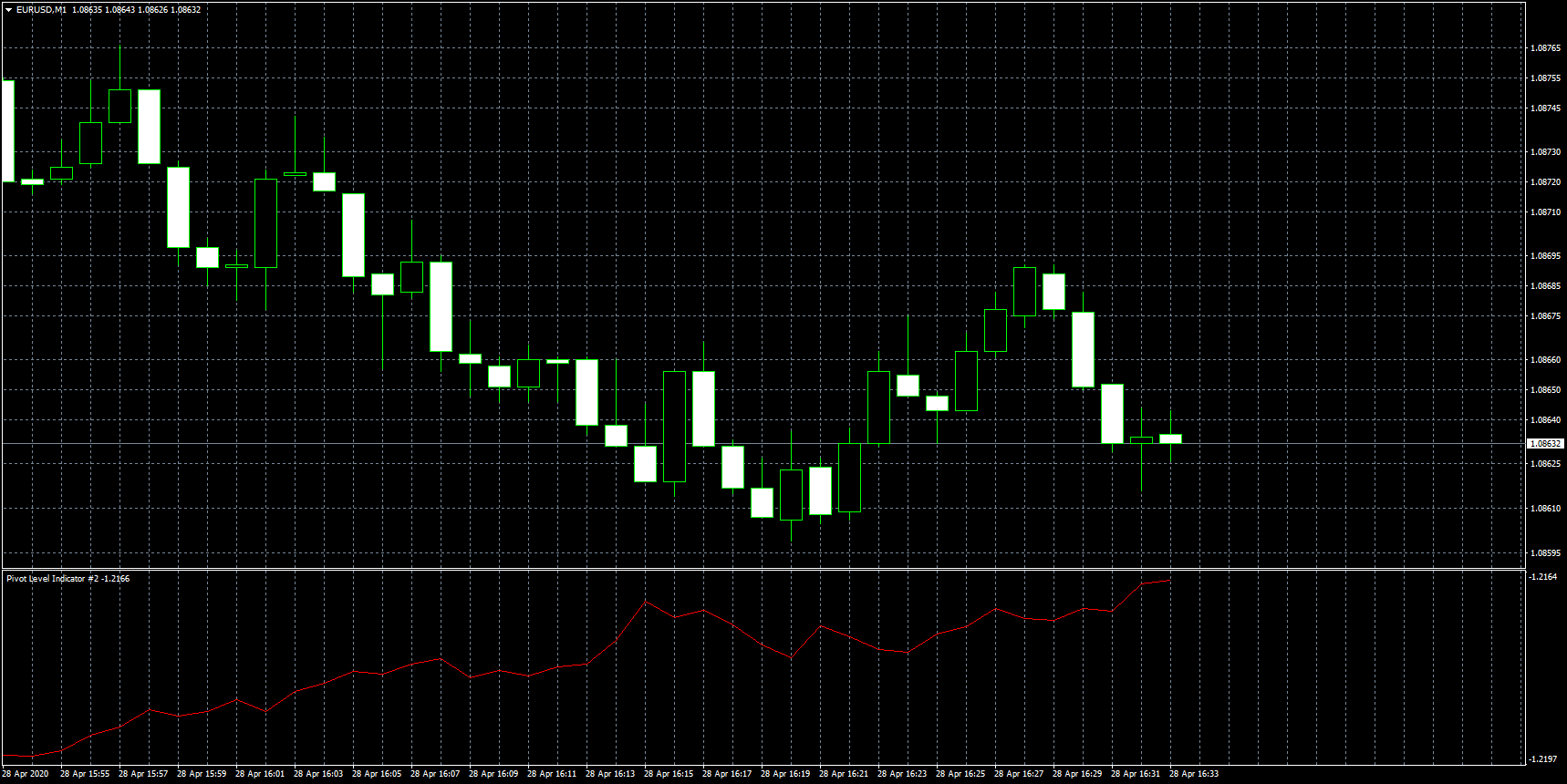Click time axis label 28 Apr 16:13

coord(610,774)
